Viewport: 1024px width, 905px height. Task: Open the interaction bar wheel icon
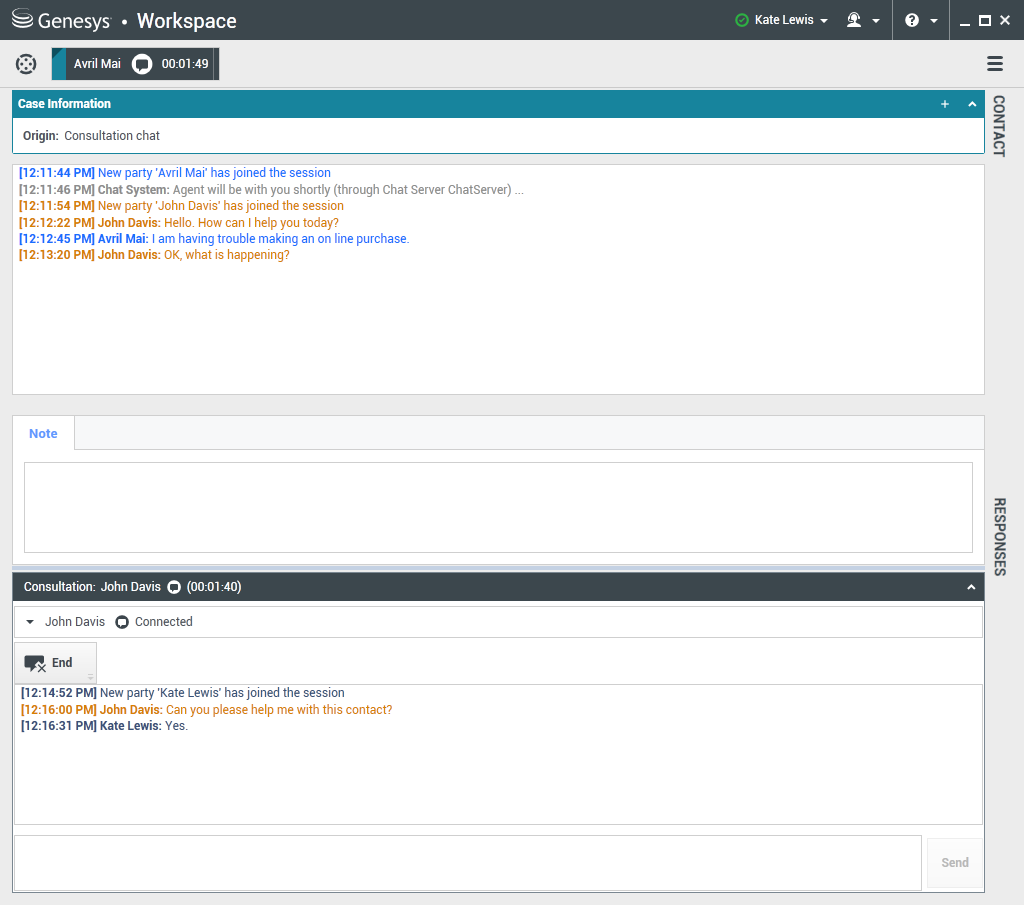26,64
